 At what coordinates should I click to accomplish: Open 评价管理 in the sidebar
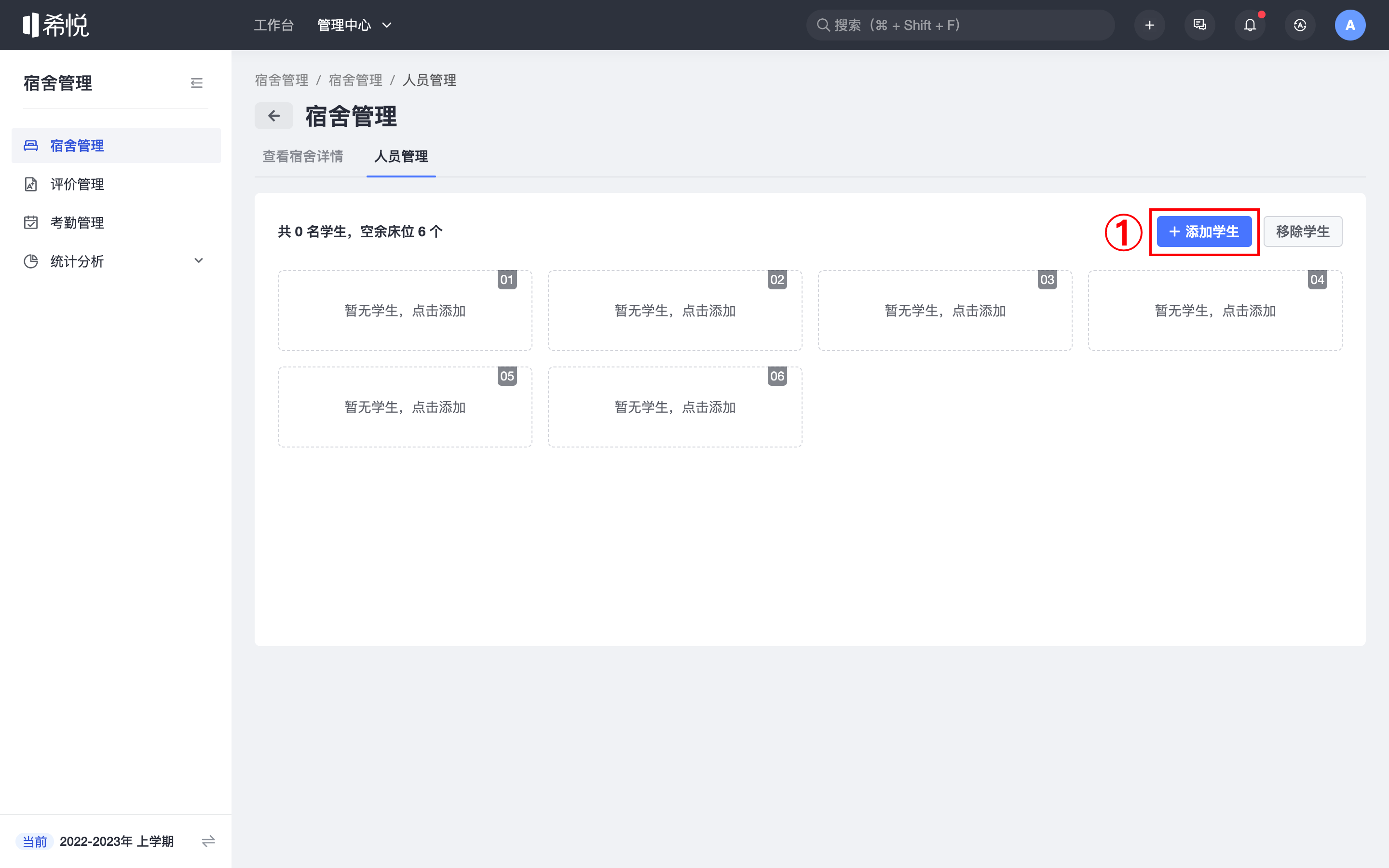tap(116, 184)
